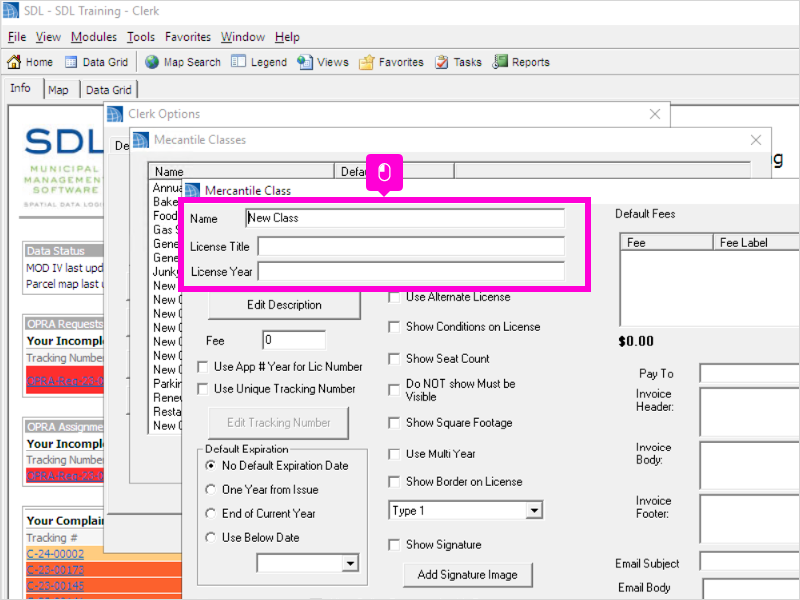Open the Modules menu
The image size is (800, 600).
click(x=93, y=37)
